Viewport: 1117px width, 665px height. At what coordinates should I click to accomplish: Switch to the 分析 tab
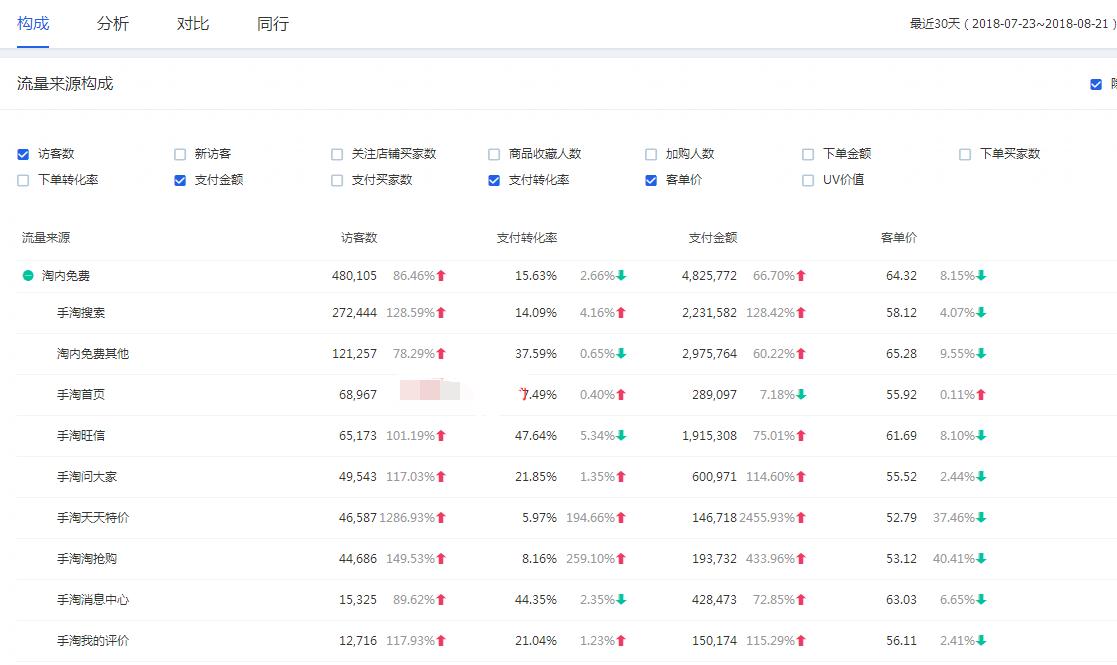(112, 23)
